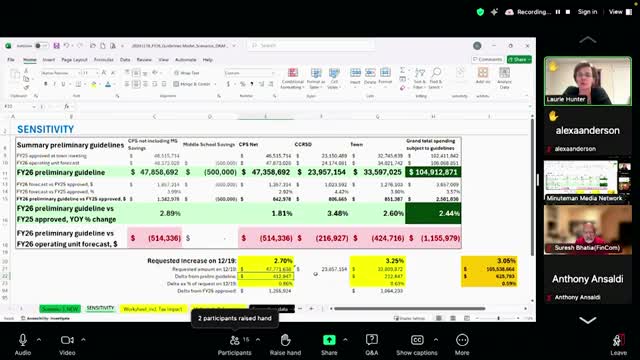
Task: Click the Leave meeting icon
Action: click(618, 340)
